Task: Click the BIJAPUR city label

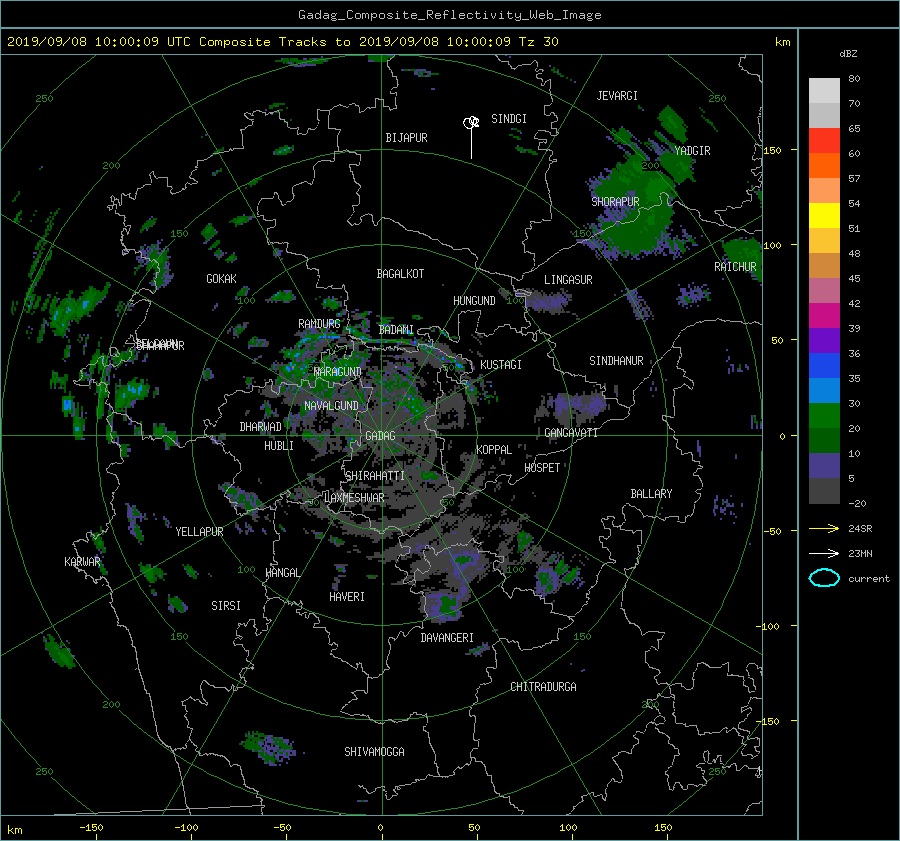Action: (x=406, y=138)
